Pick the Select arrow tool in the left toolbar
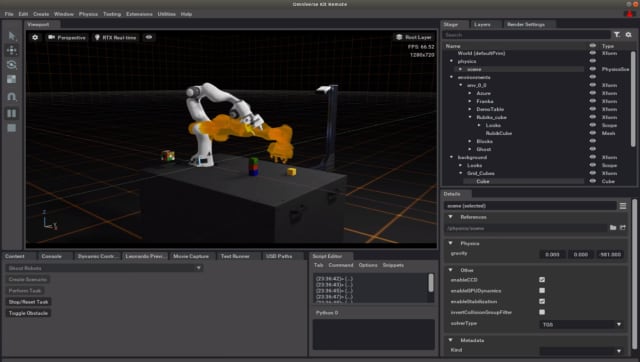Viewport: 640px width, 362px height. (x=12, y=36)
